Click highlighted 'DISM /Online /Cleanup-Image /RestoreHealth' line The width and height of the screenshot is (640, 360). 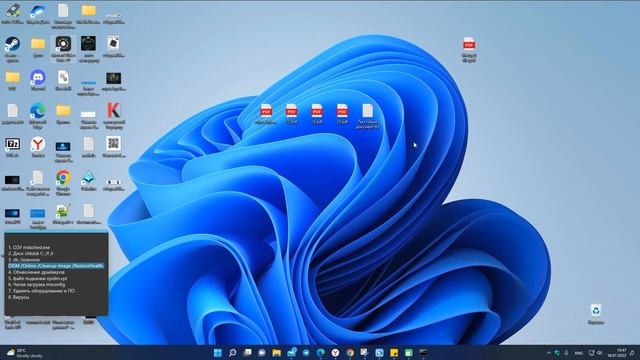[56, 266]
